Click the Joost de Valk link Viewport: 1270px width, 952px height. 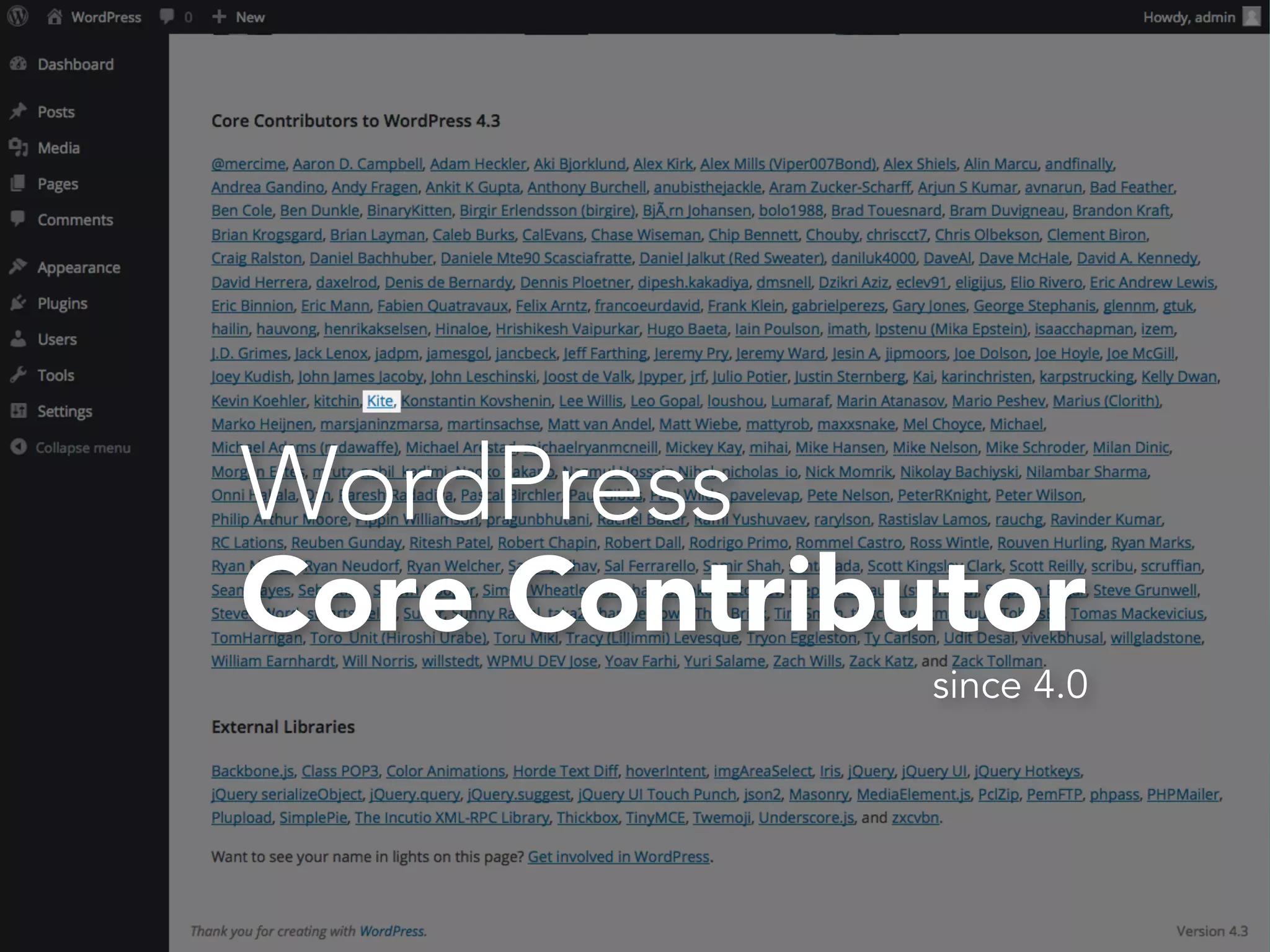tap(587, 377)
